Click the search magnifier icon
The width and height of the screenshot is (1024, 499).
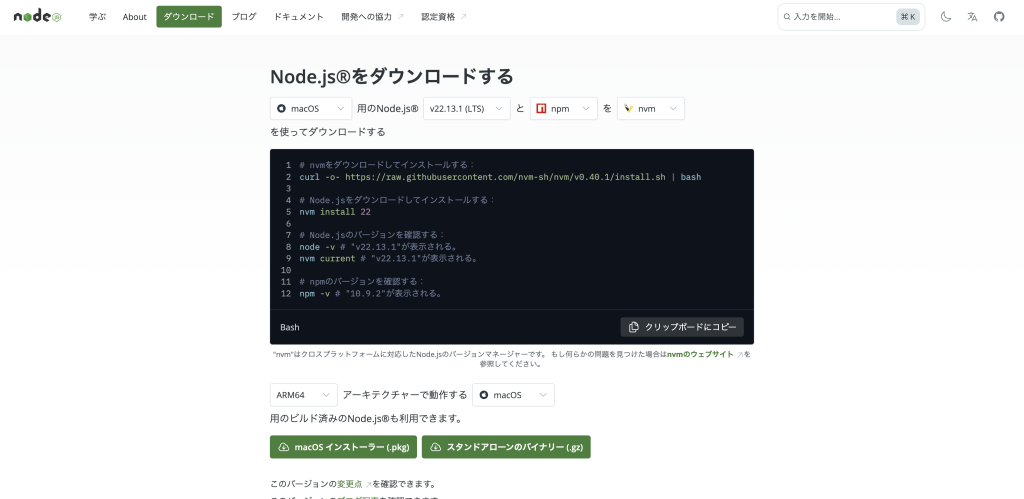(x=788, y=17)
